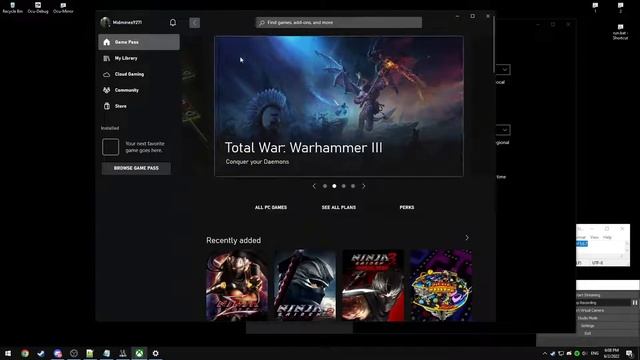This screenshot has height=360, width=640.
Task: Open the Ocu-Mirror desktop shortcut
Action: (x=63, y=7)
